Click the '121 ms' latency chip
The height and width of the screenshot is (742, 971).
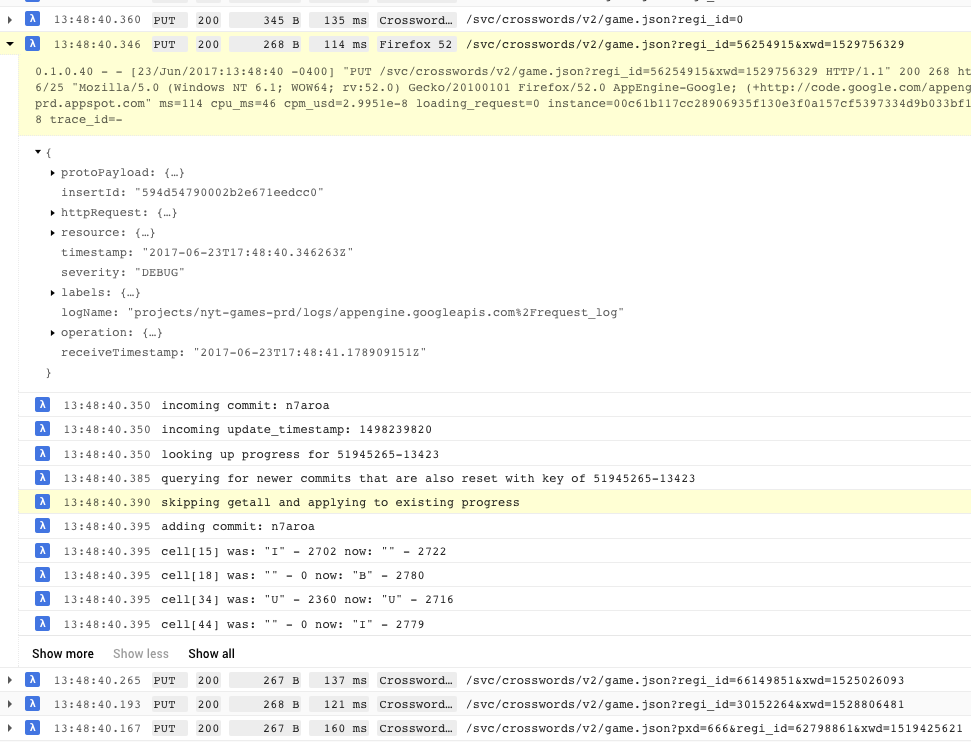pyautogui.click(x=339, y=704)
